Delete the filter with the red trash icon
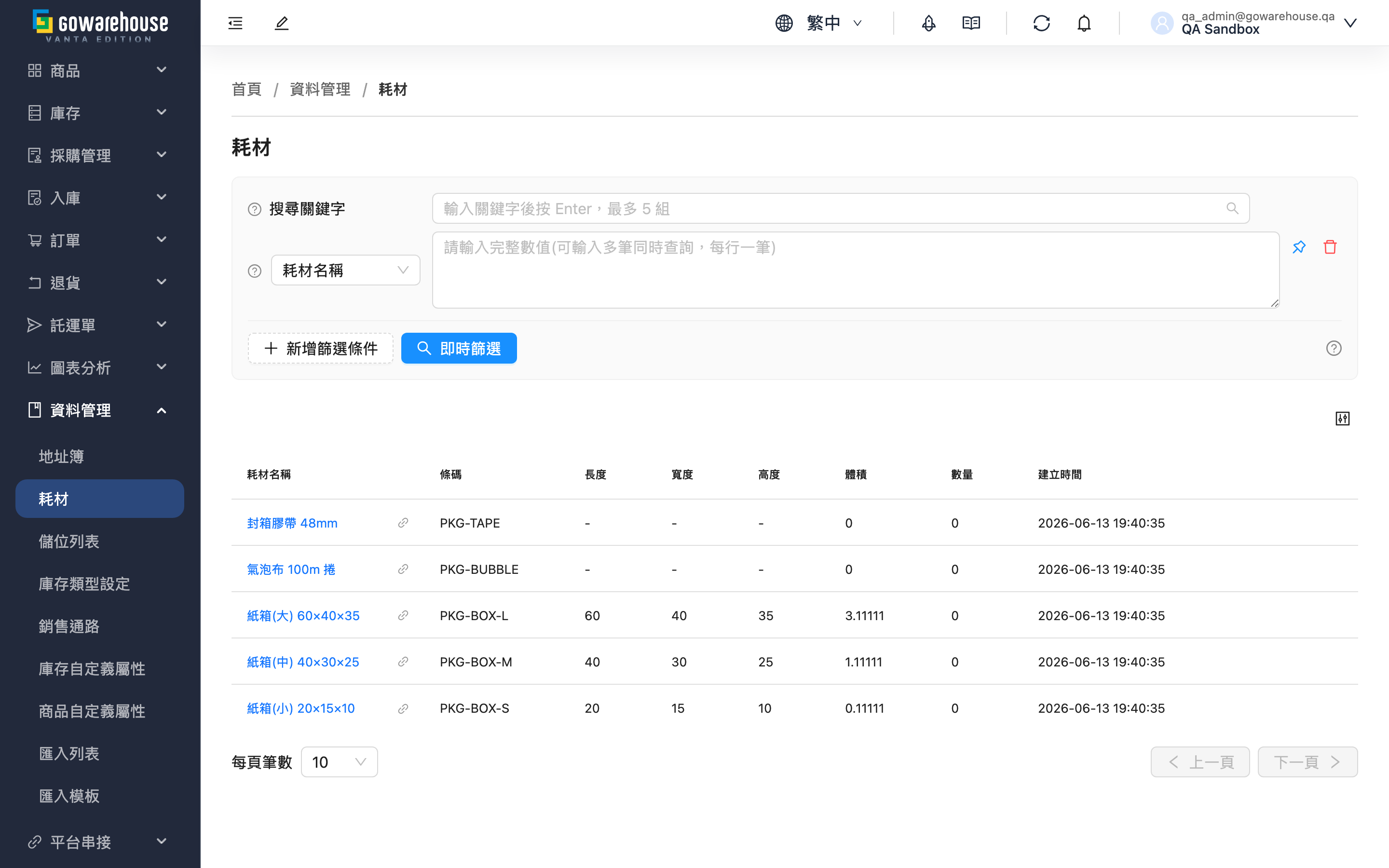Screen dimensions: 1389x868 pos(1330,247)
